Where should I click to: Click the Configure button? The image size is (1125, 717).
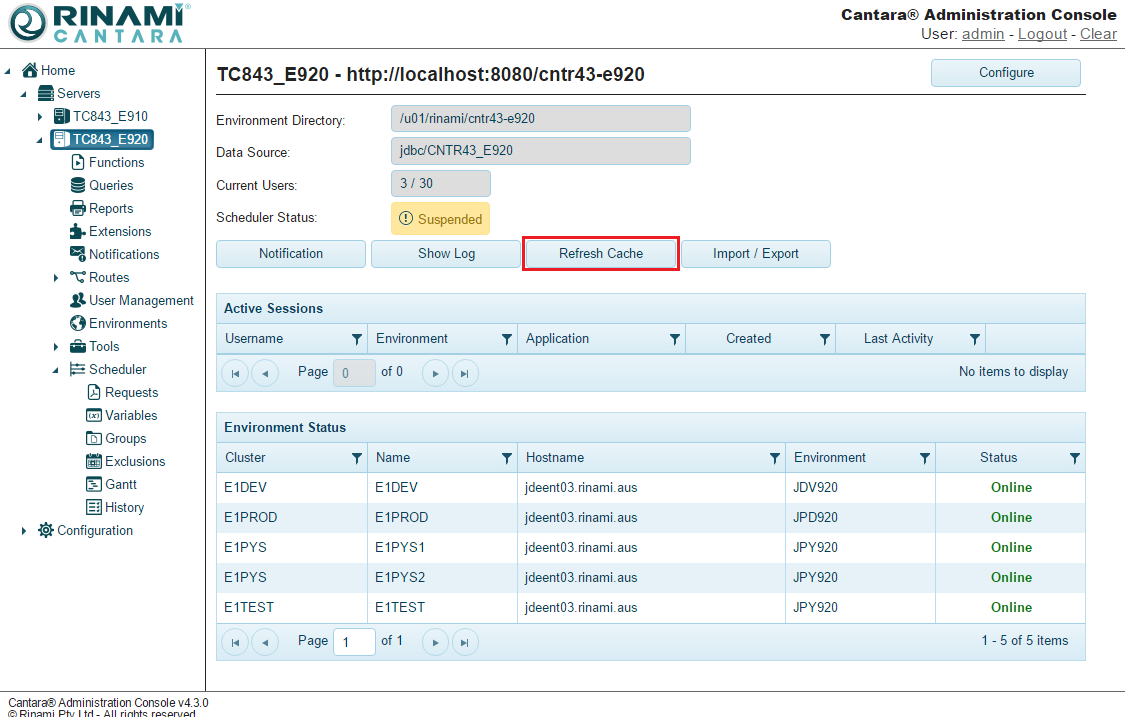pos(1005,73)
